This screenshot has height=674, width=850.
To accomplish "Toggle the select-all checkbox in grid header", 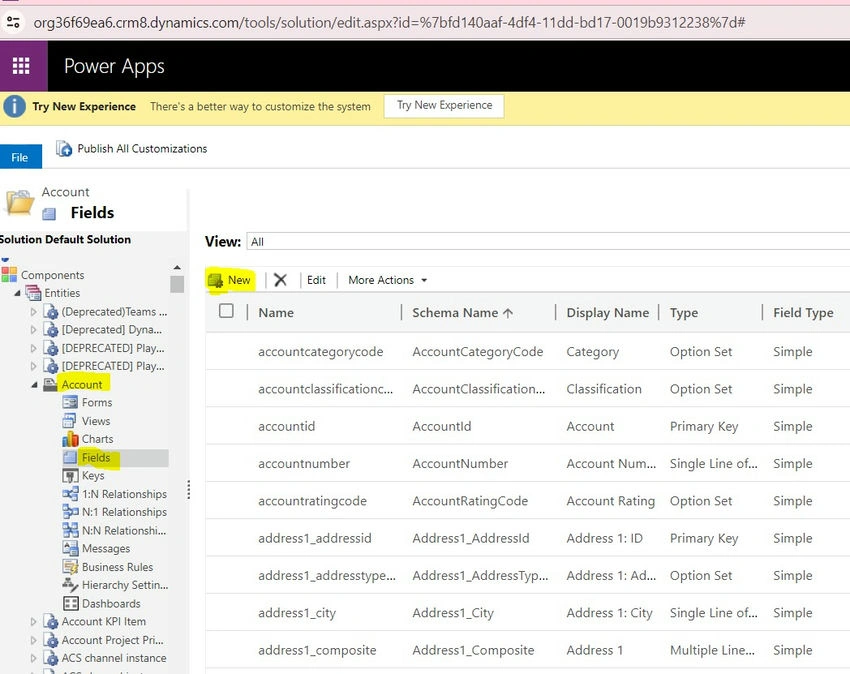I will click(x=226, y=311).
